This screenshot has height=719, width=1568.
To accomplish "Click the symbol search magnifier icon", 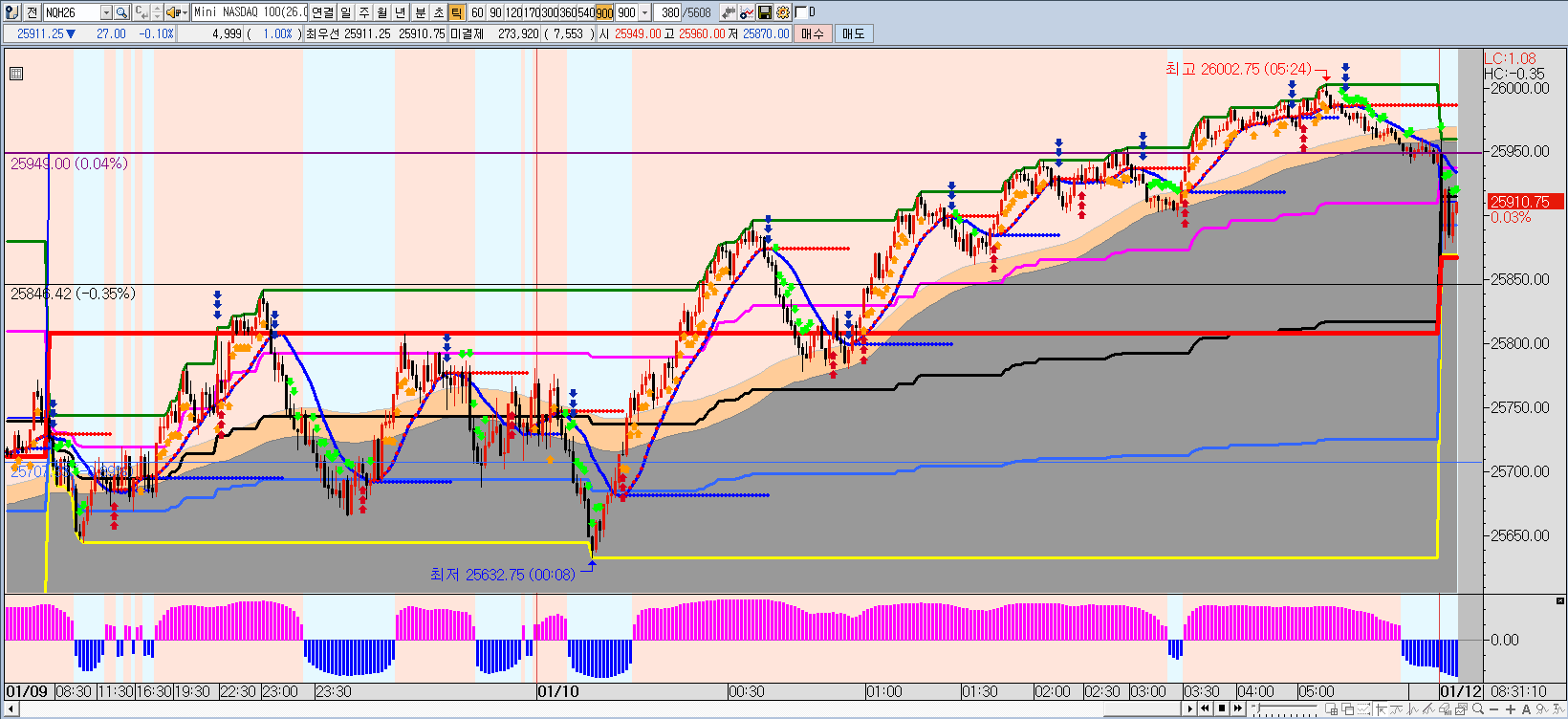I will point(121,12).
